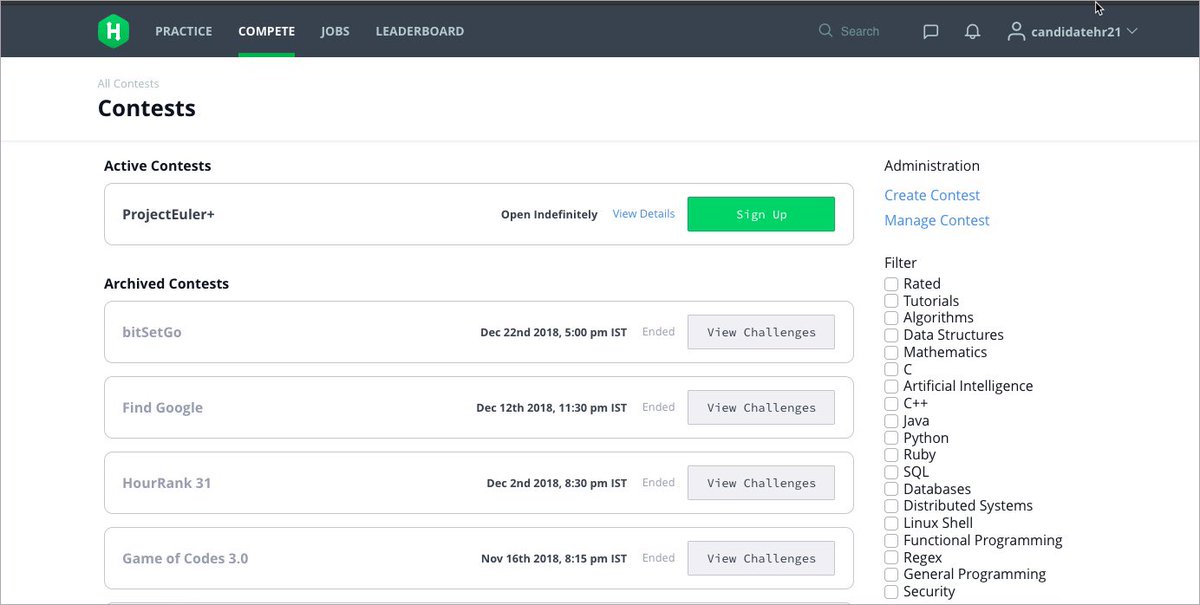The image size is (1200, 605).
Task: Check the Tutorials filter
Action: click(x=891, y=301)
